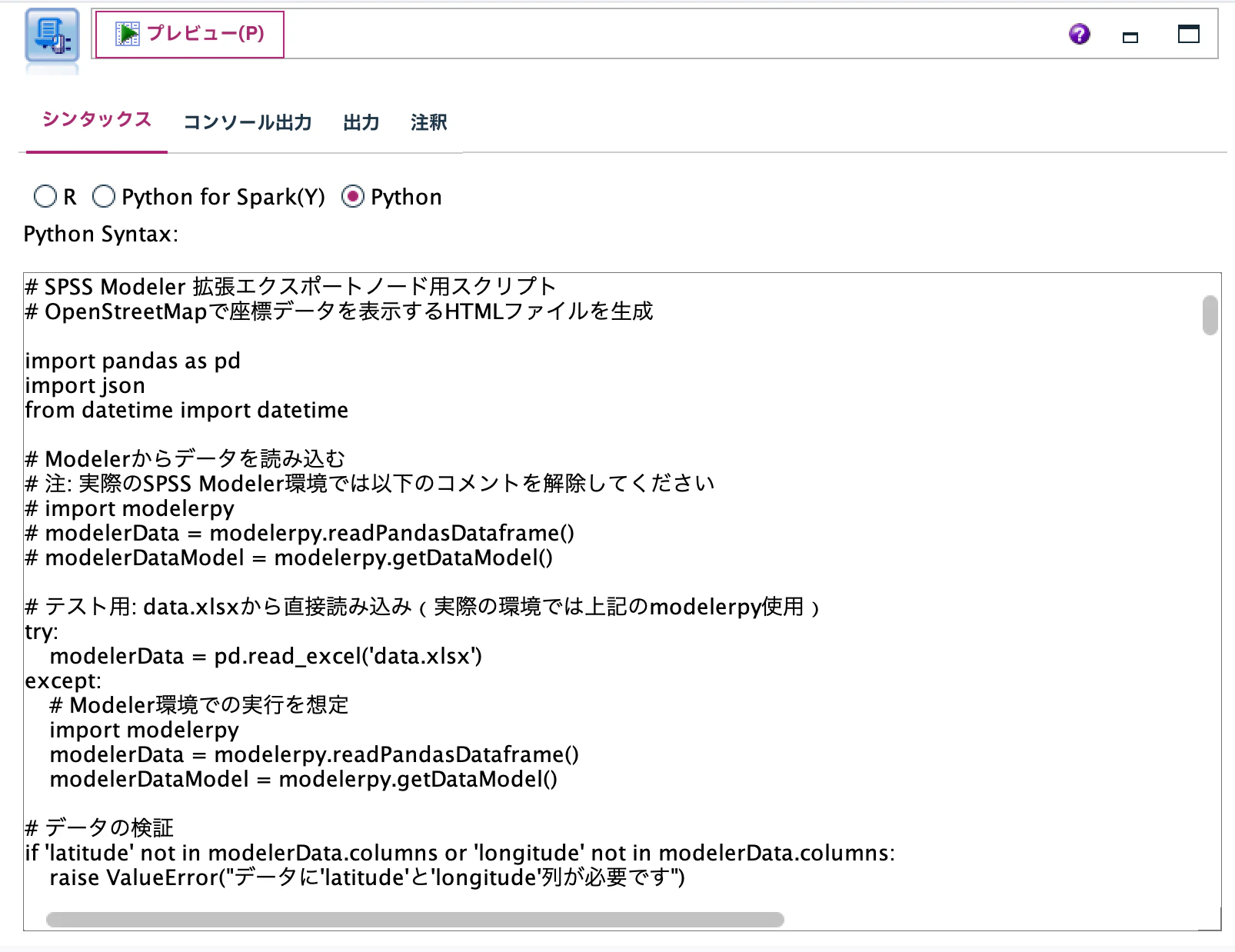Click the line 'import json'
1235x952 pixels.
(x=85, y=385)
